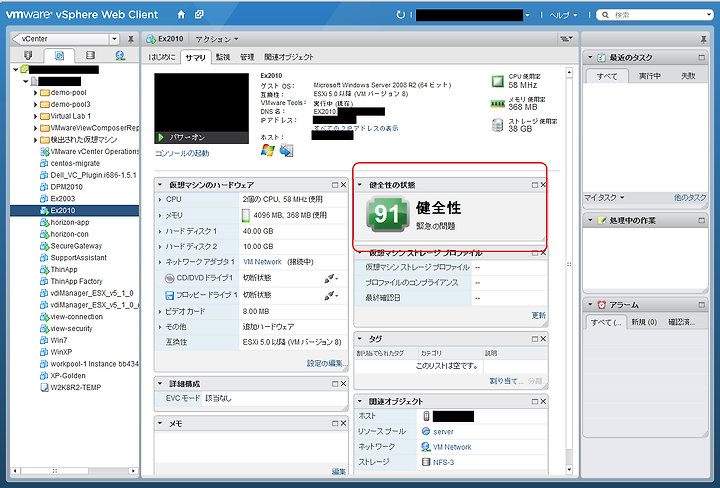
Task: Collapse the VM Hardware portlet
Action: (160, 185)
